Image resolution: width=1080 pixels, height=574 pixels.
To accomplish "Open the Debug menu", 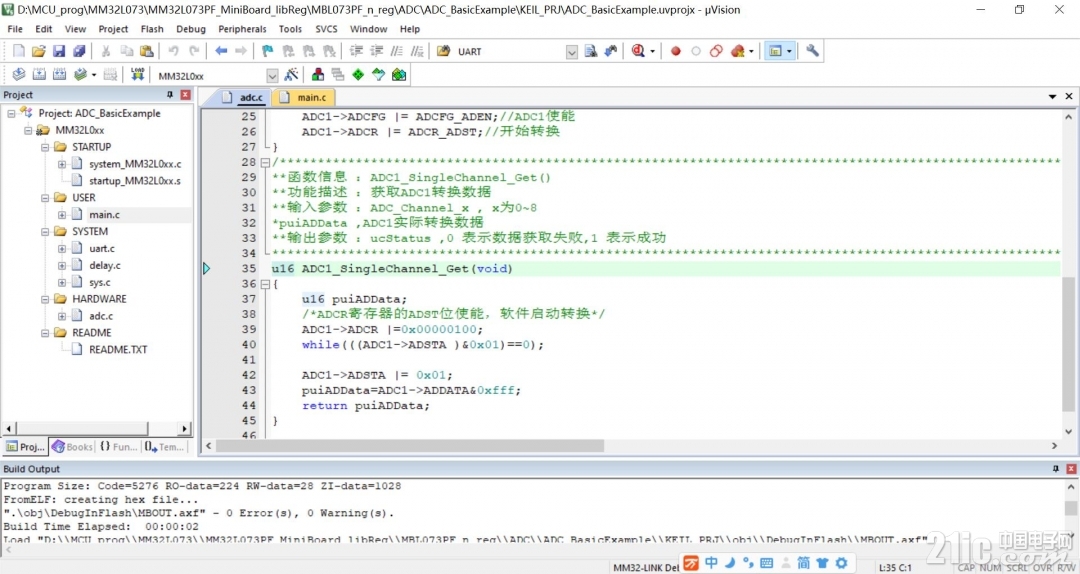I will click(191, 29).
